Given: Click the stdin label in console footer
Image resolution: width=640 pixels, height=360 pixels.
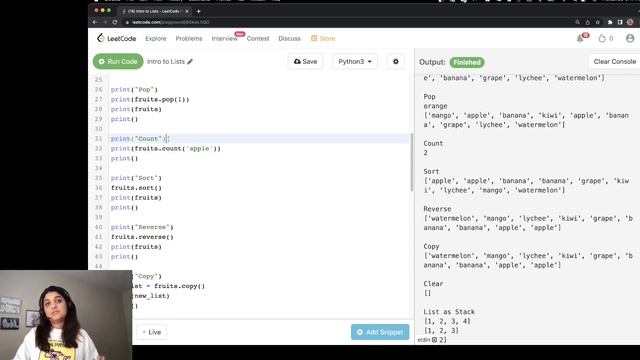Looking at the screenshot, I should [424, 340].
